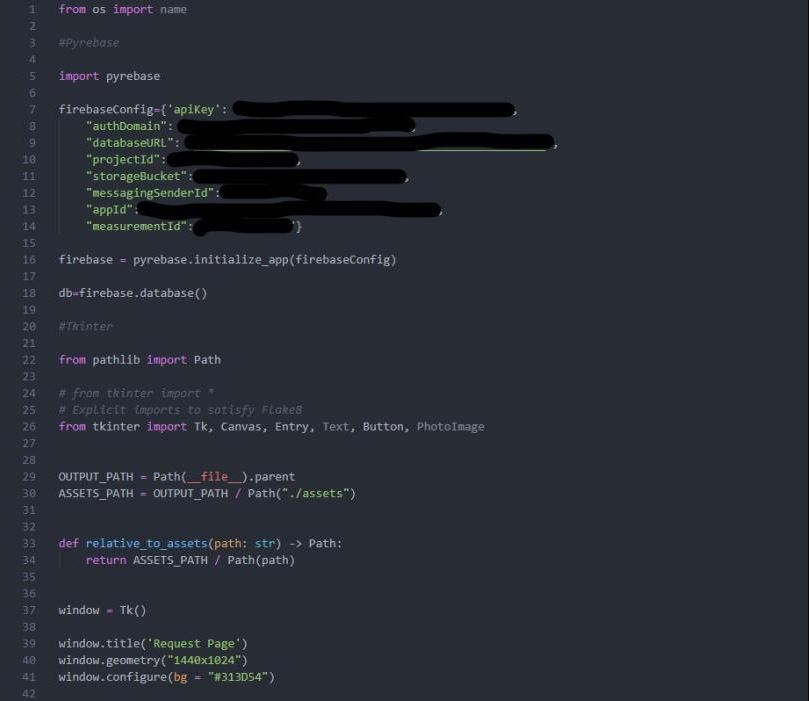Click the 'apiKey' dictionary key

(x=194, y=109)
